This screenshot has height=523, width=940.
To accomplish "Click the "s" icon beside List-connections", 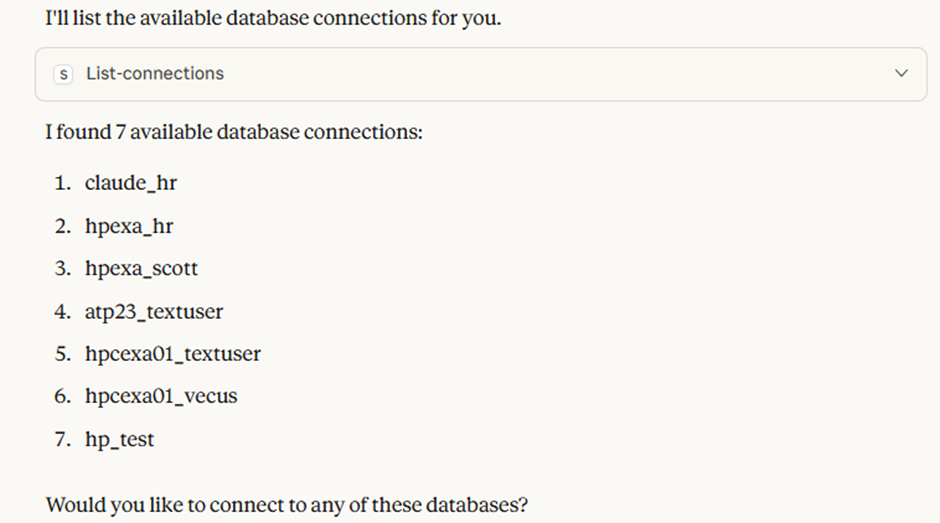I will 64,74.
